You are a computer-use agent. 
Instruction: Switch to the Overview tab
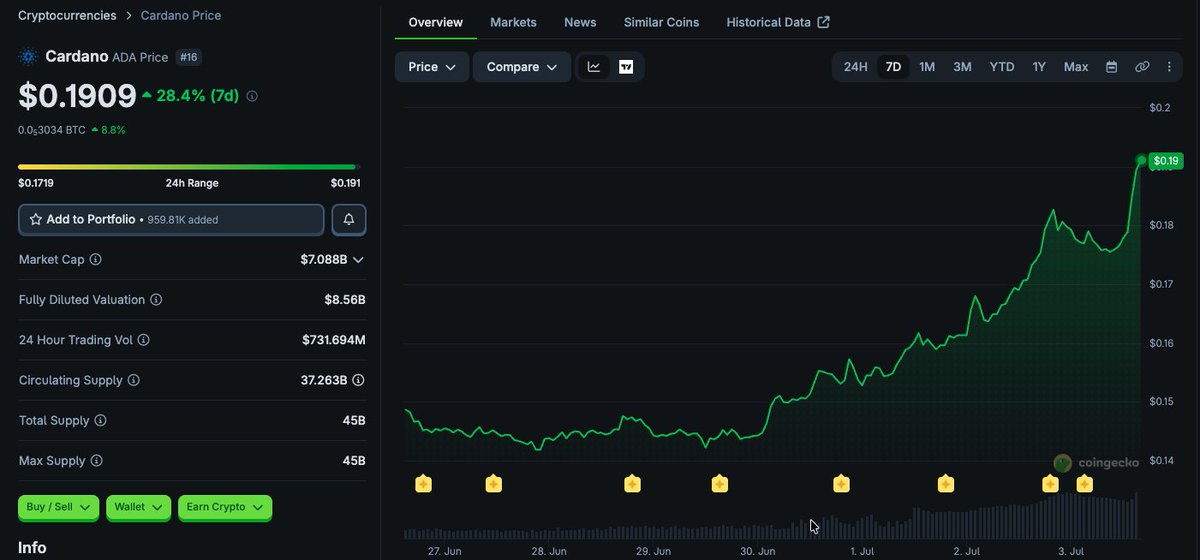point(436,22)
